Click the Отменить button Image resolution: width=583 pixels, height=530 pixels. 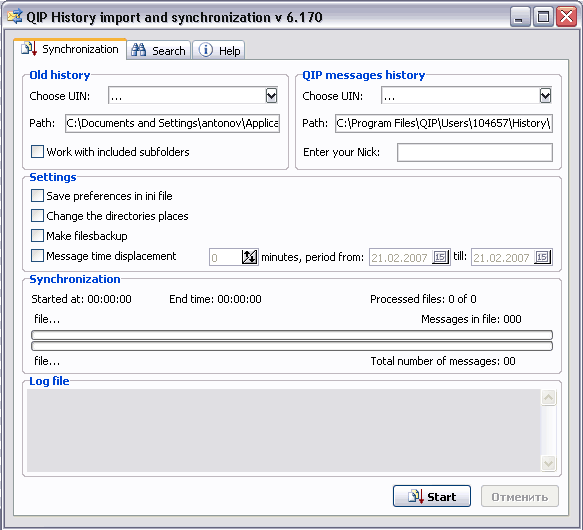coord(520,496)
